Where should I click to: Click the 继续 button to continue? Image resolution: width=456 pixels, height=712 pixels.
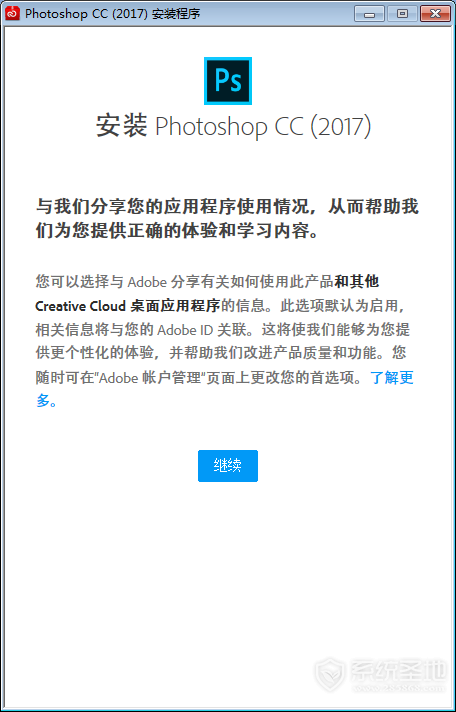point(228,466)
